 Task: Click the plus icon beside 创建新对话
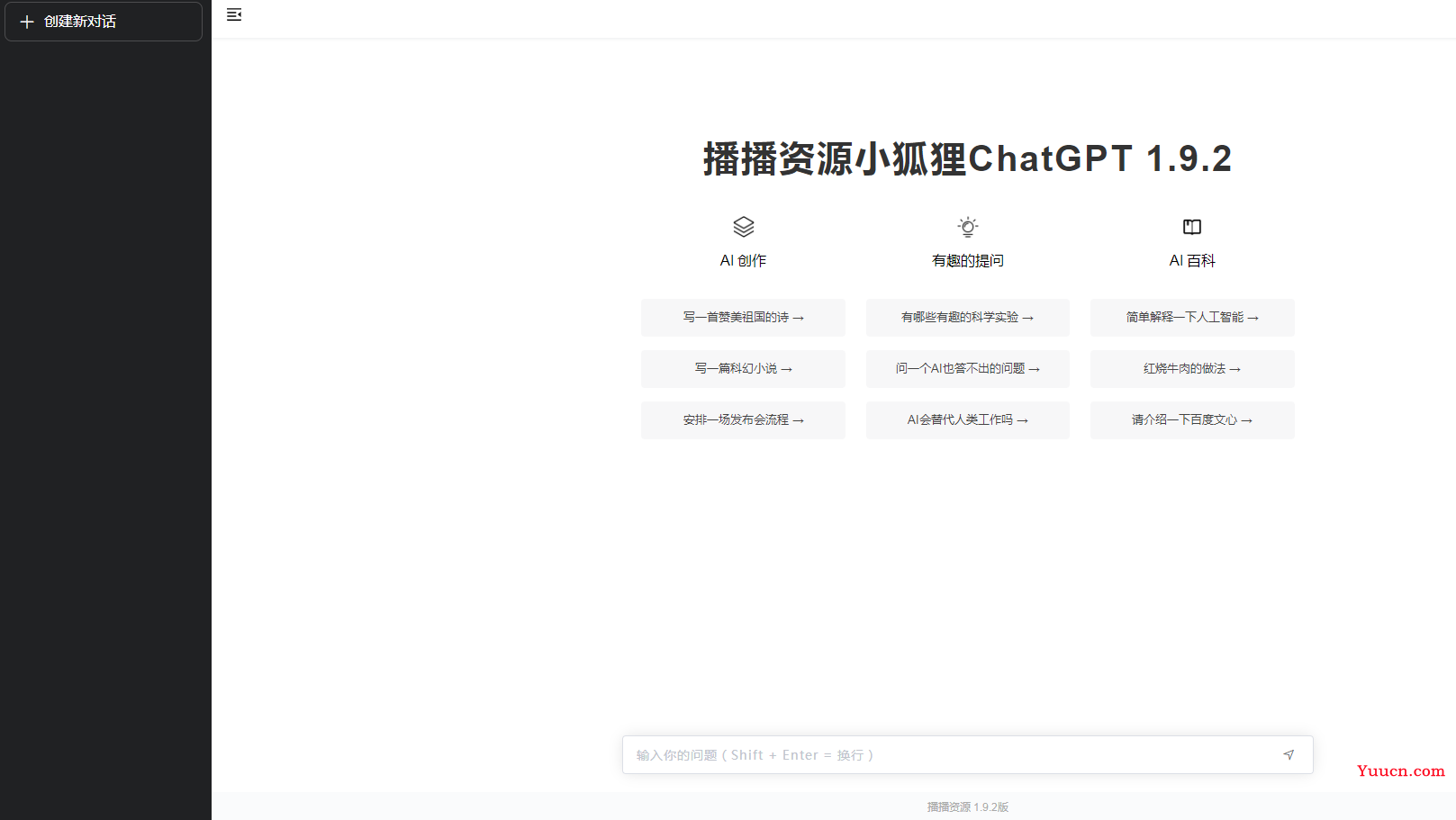(x=27, y=22)
